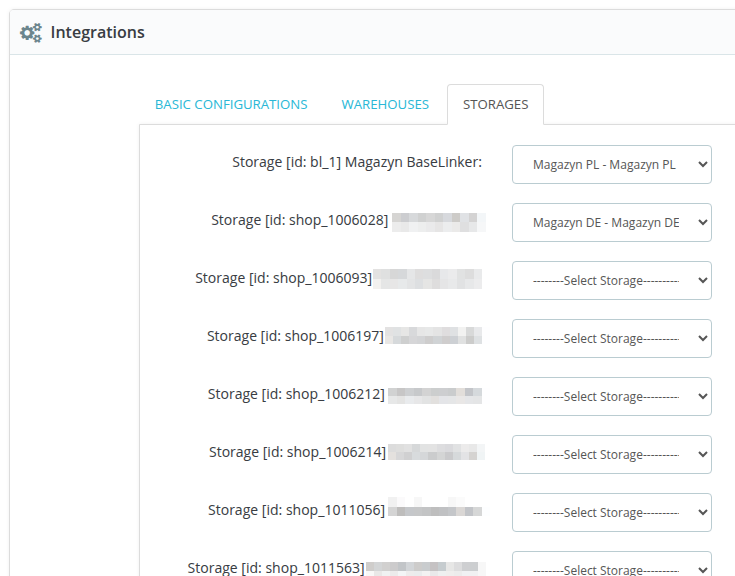Screen dimensions: 735x576
Task: Click the 'Storage [id: shop_1006028]' label
Action: point(299,220)
